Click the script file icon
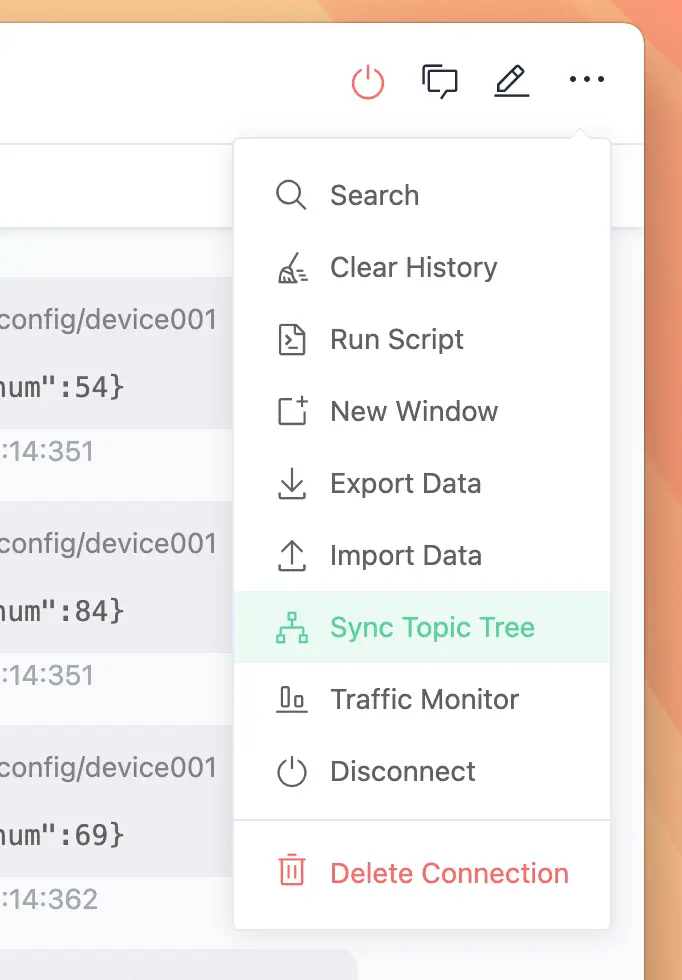This screenshot has height=980, width=682. tap(291, 340)
